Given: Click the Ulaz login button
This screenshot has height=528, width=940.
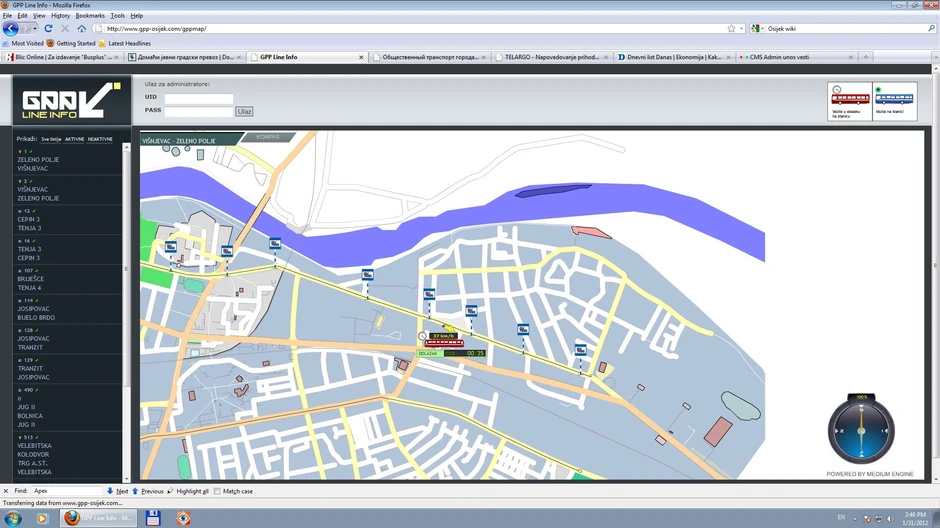Looking at the screenshot, I should tap(244, 111).
